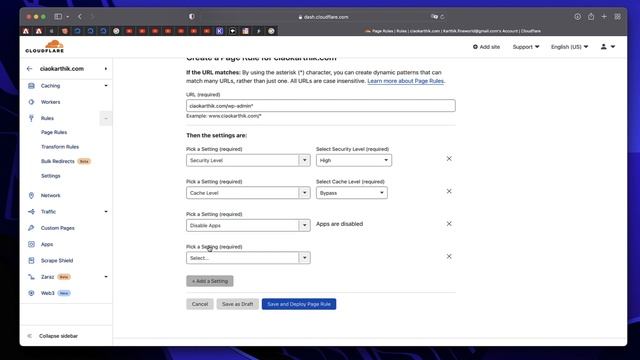Screen dimensions: 640x360
Task: Click the Rules icon in sidebar
Action: coord(31,118)
